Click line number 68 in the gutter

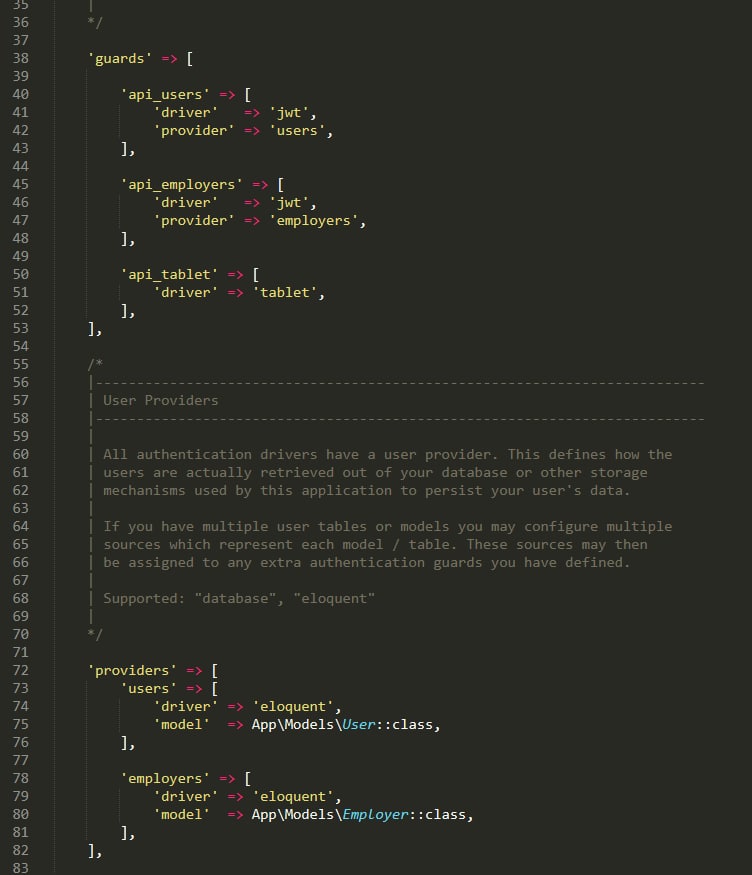tap(21, 598)
